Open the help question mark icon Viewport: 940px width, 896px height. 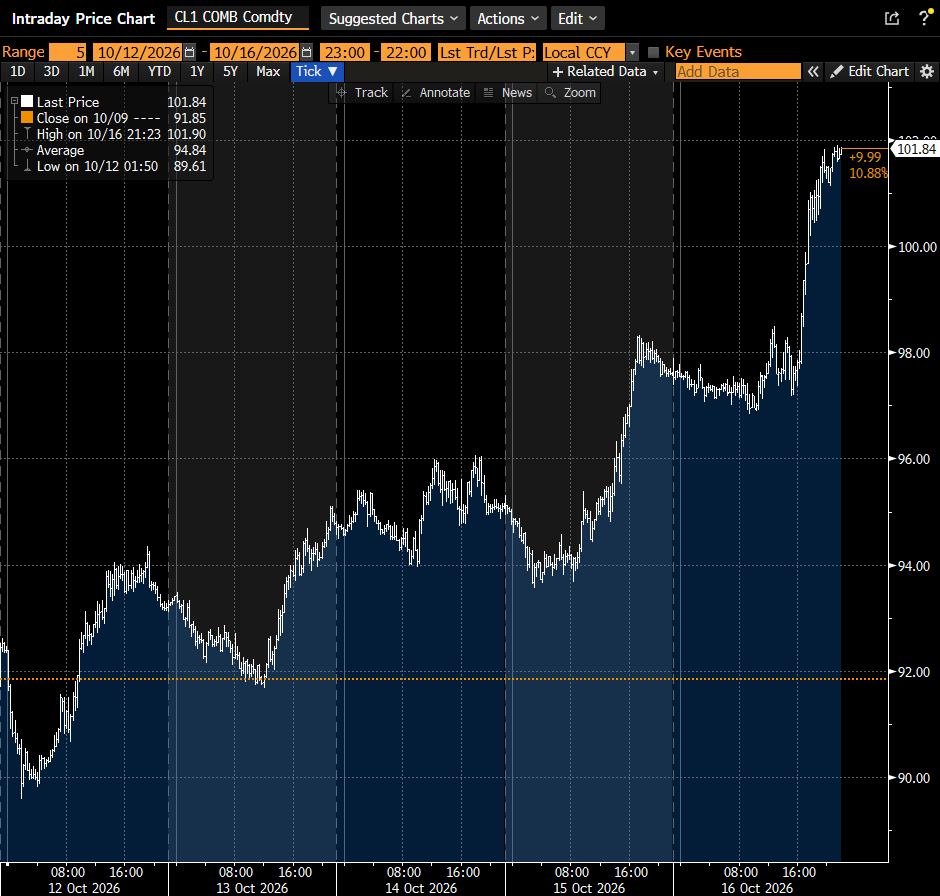(x=924, y=19)
